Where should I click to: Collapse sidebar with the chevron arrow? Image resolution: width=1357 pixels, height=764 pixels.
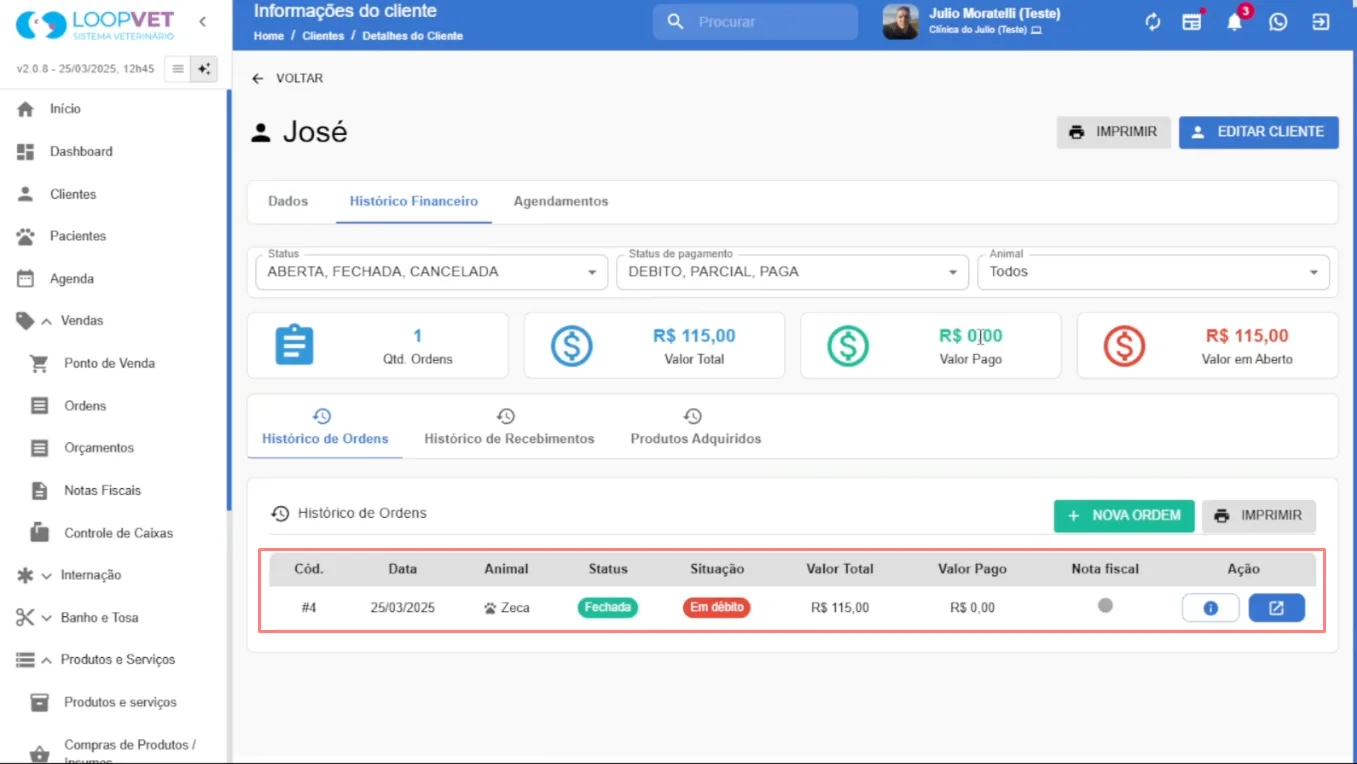[x=203, y=21]
